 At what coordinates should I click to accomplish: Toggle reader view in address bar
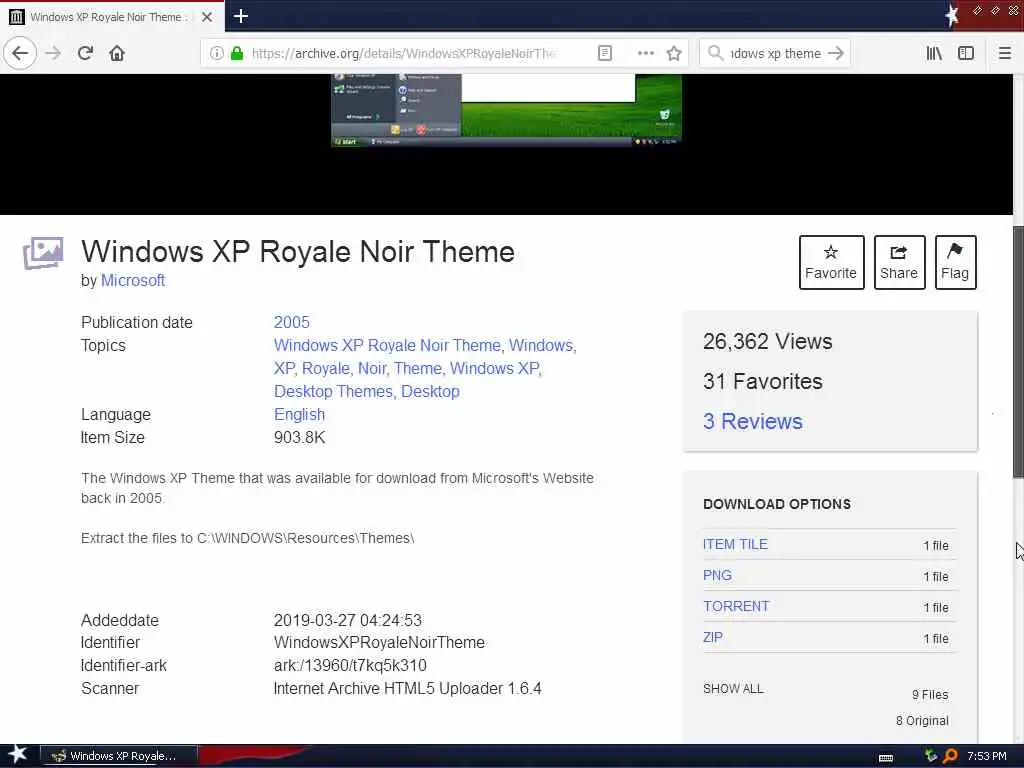pos(605,54)
